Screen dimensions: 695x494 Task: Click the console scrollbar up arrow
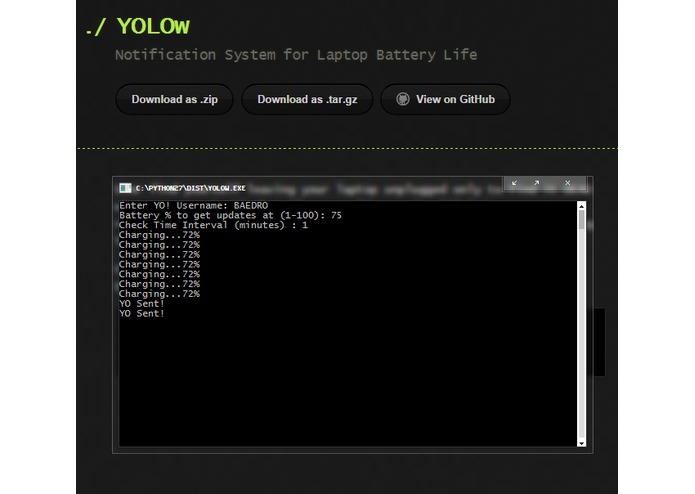tap(582, 206)
